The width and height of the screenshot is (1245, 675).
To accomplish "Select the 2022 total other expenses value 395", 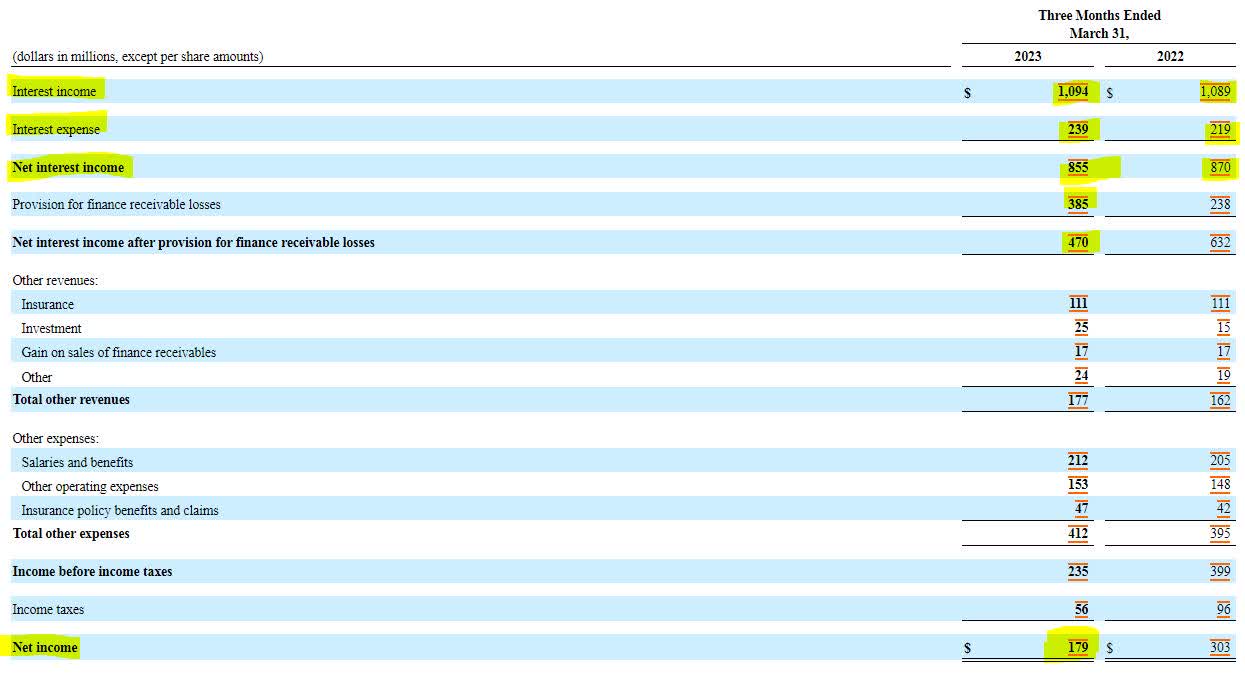I will click(x=1220, y=534).
